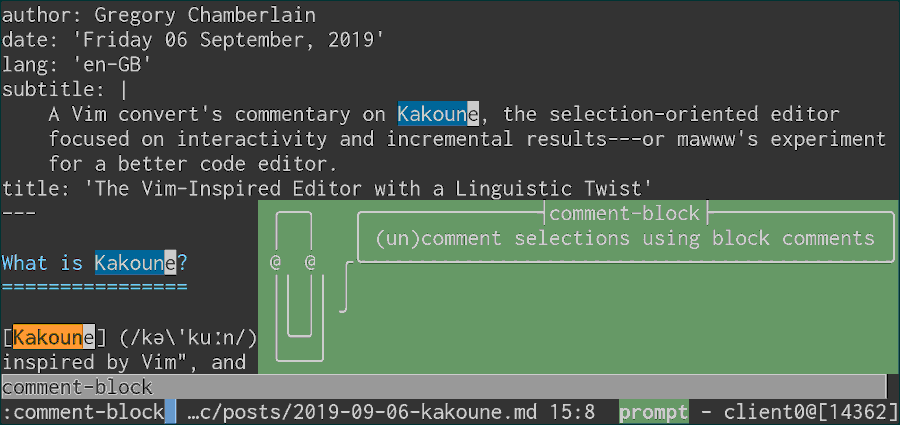The image size is (900, 425).
Task: Click the author line Gregory Chamberlain
Action: click(159, 16)
